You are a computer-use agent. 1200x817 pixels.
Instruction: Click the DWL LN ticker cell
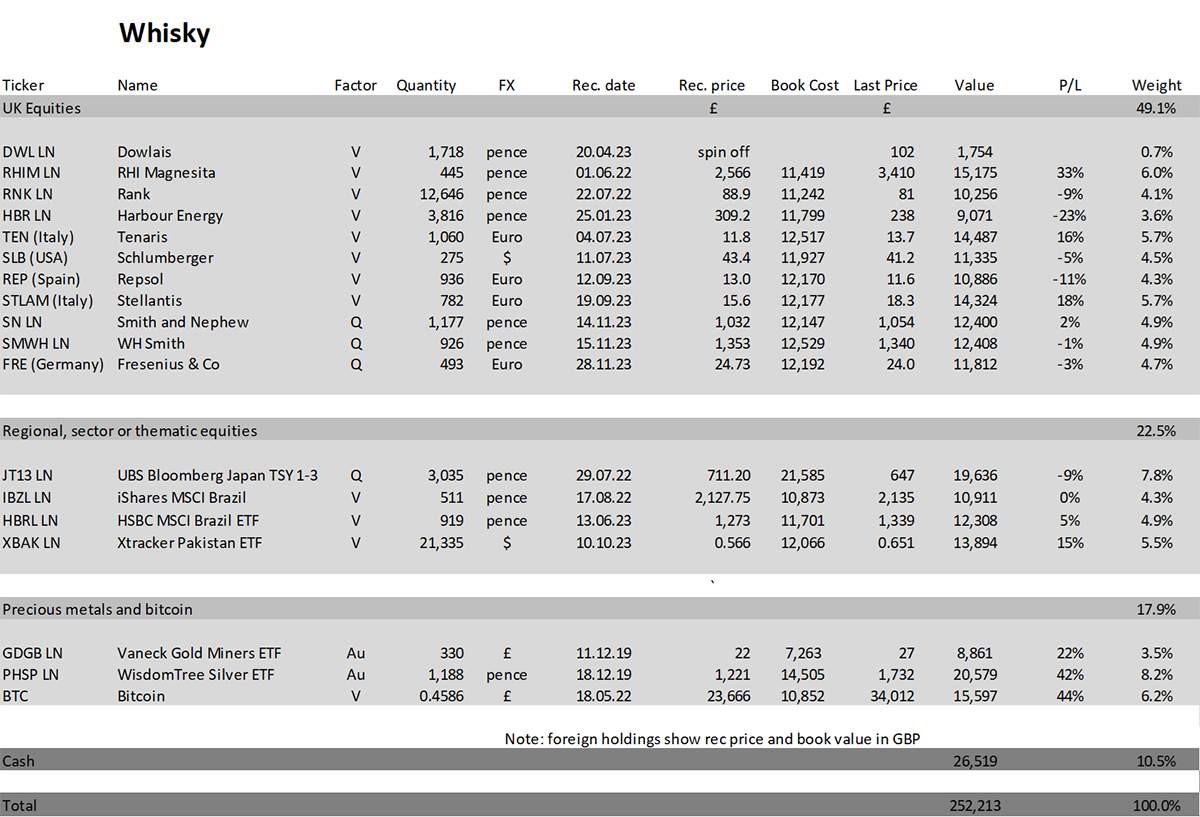pos(30,152)
